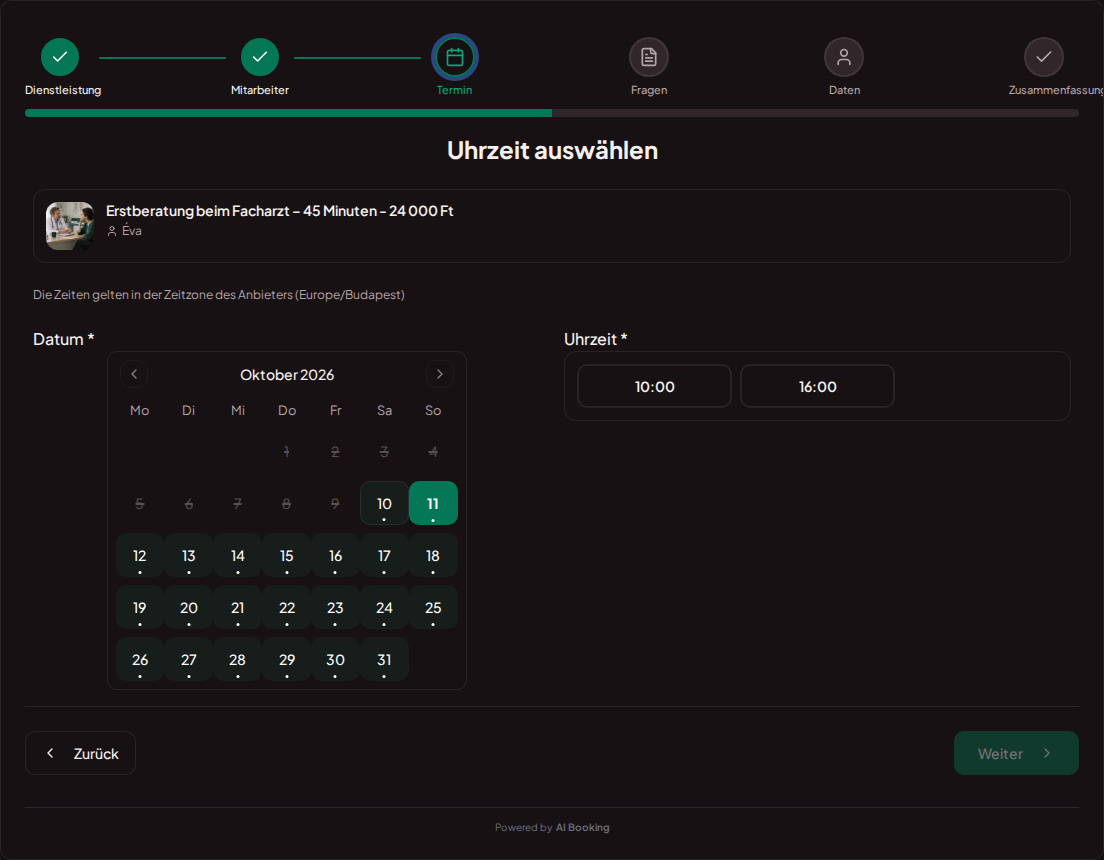The width and height of the screenshot is (1104, 860).
Task: Open the Fragen document step icon
Action: [x=648, y=57]
